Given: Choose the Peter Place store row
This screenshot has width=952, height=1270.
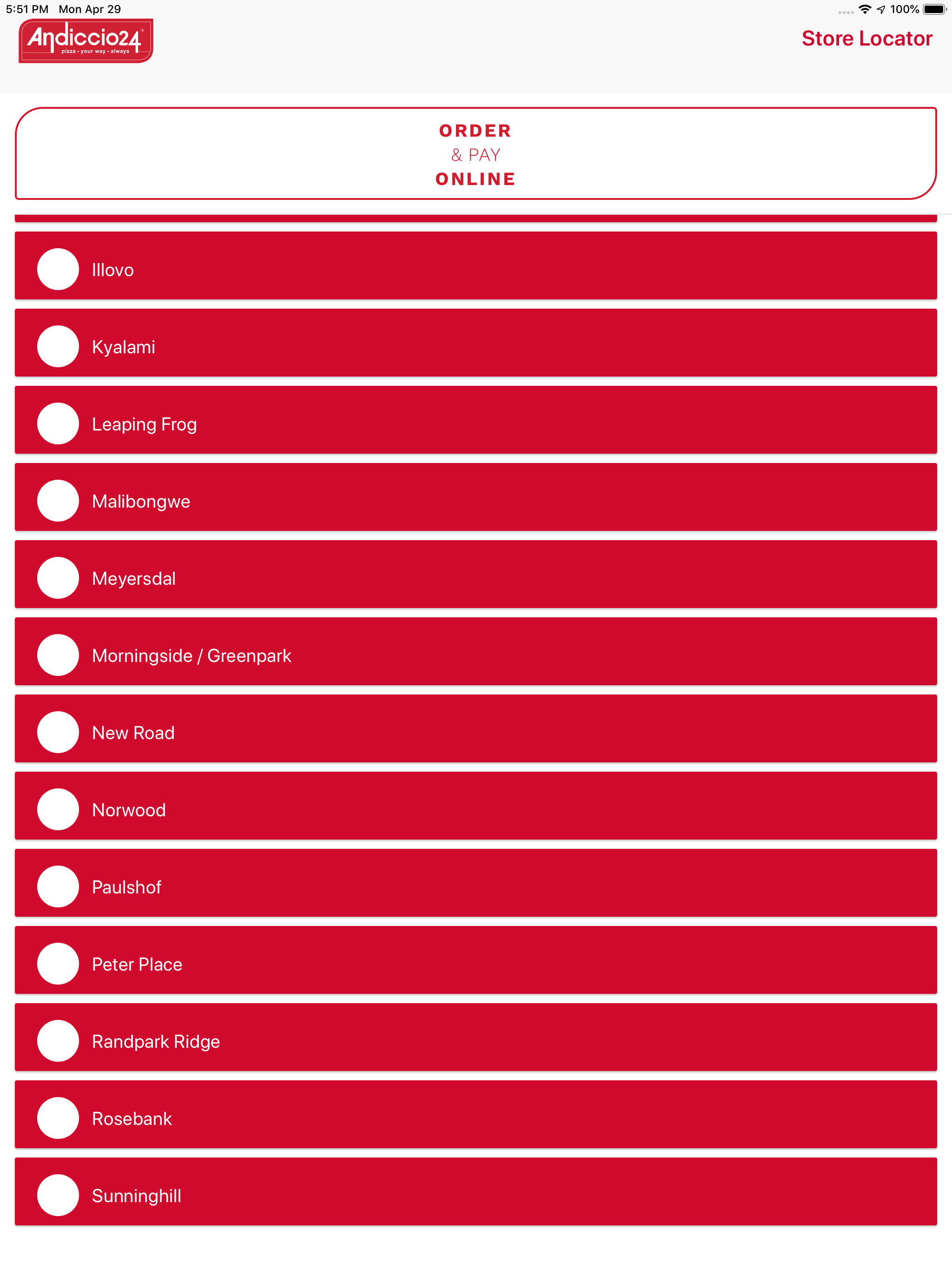Looking at the screenshot, I should pyautogui.click(x=476, y=960).
